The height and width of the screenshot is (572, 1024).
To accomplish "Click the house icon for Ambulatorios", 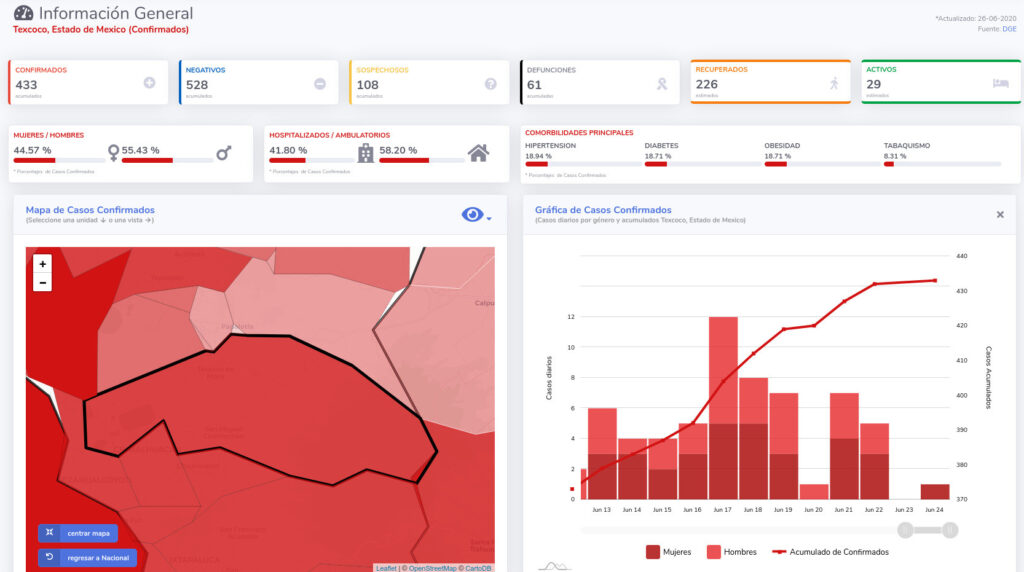I will pyautogui.click(x=478, y=153).
